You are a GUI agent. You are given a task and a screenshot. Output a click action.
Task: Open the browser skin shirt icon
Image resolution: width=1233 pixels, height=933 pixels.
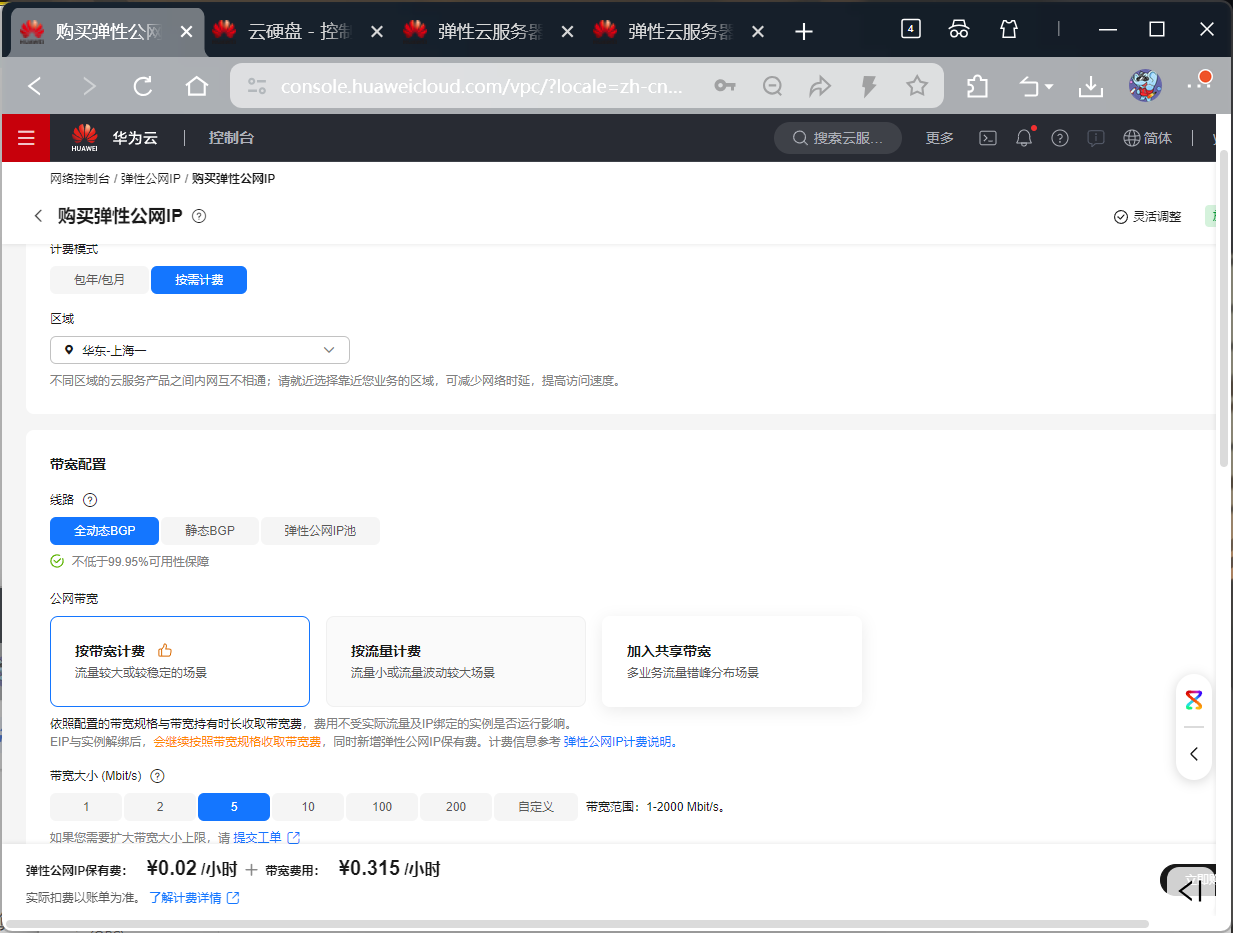[1009, 29]
